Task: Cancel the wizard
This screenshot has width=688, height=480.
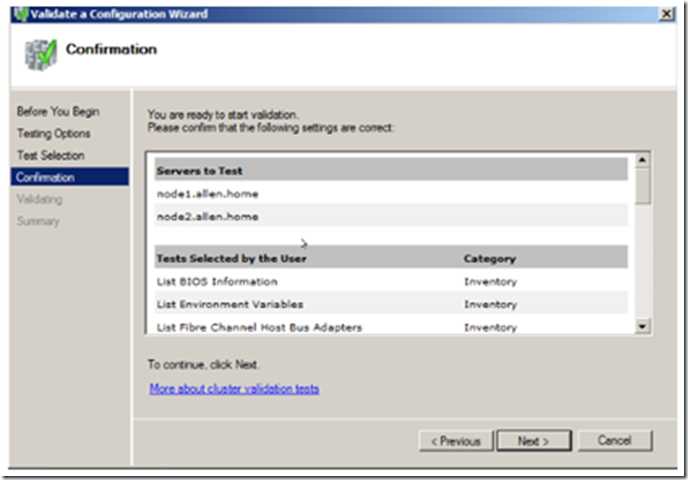Action: [x=615, y=441]
